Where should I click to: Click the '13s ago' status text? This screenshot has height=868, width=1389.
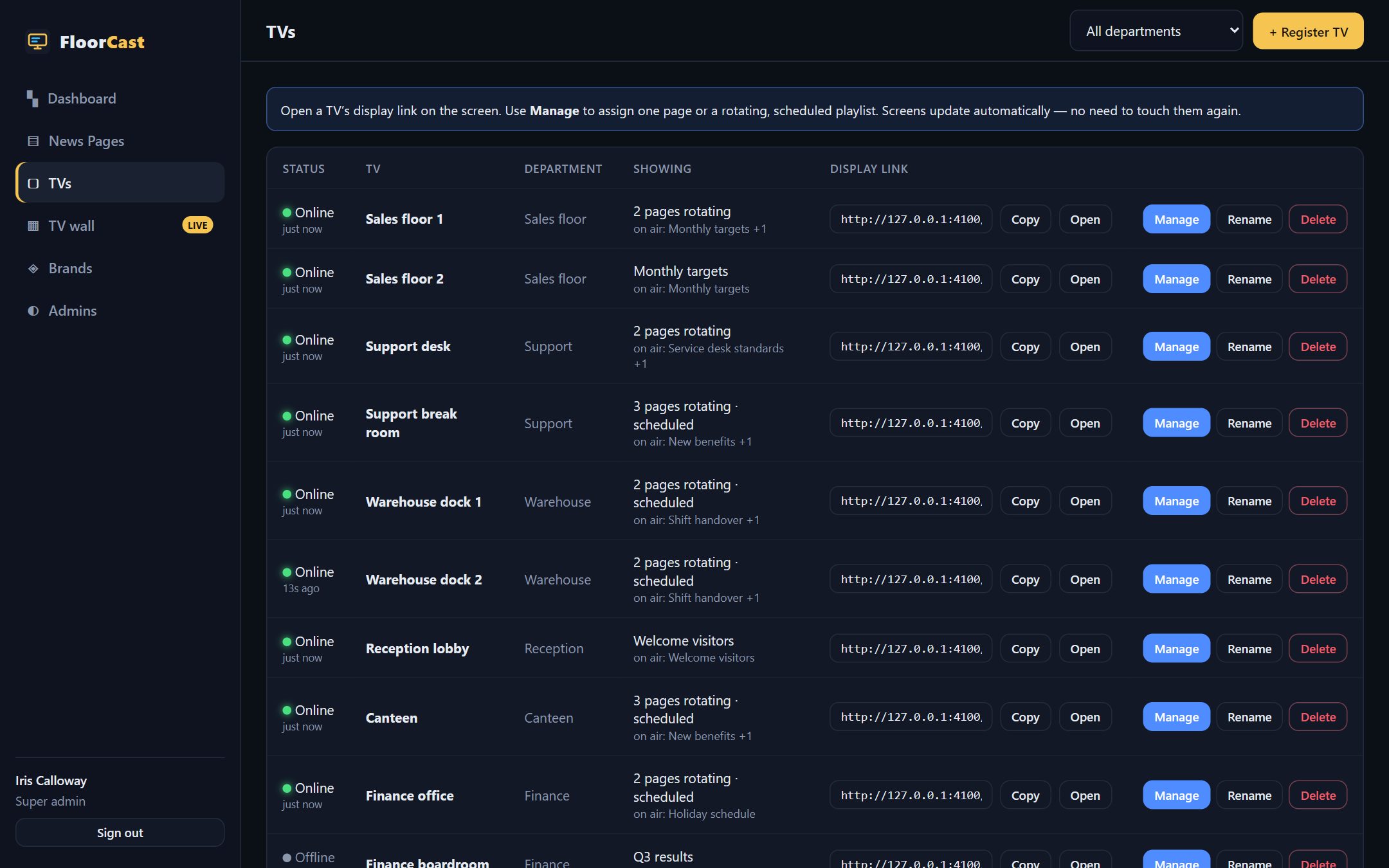coord(301,588)
